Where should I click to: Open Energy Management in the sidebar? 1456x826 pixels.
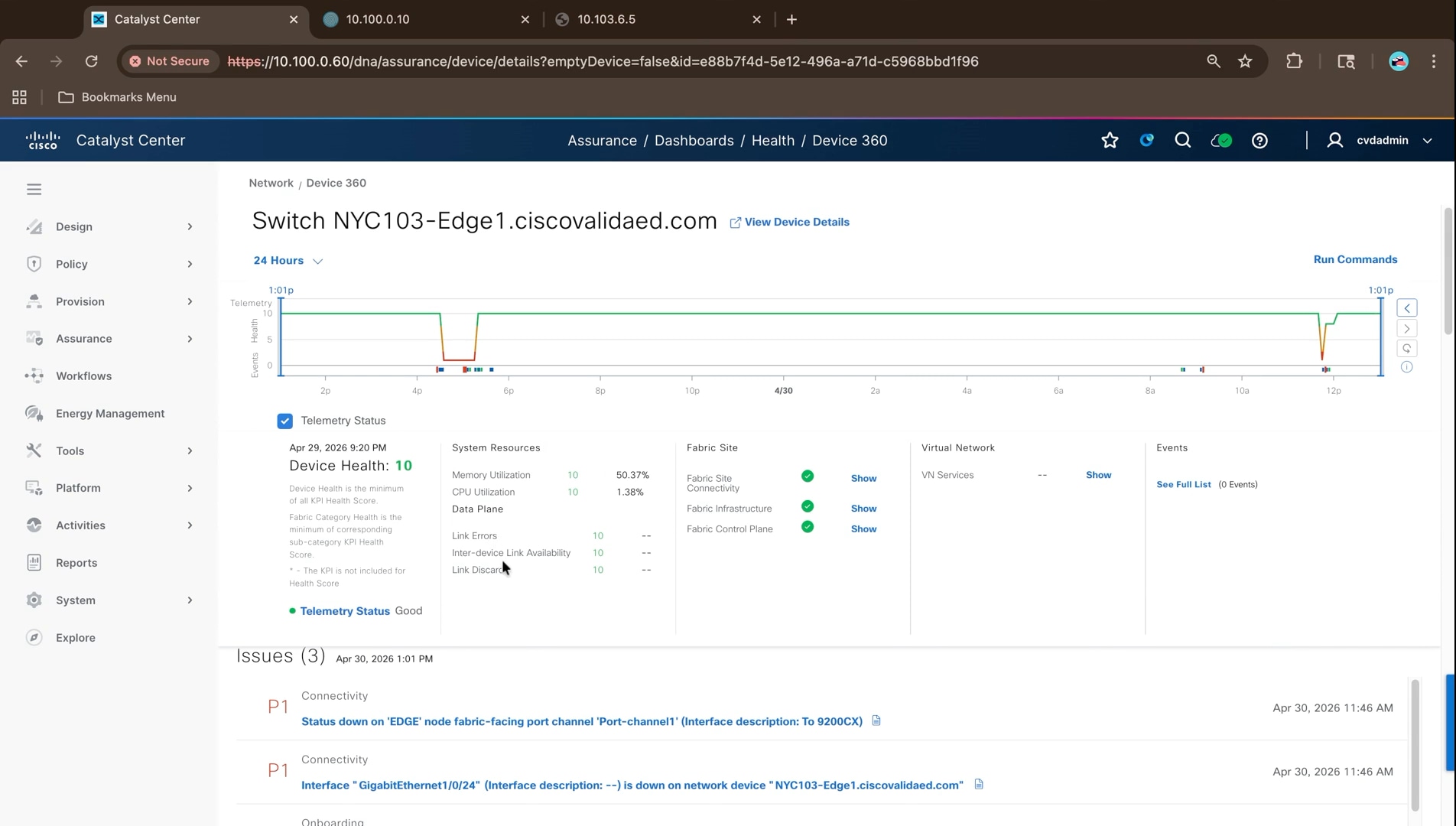point(109,414)
